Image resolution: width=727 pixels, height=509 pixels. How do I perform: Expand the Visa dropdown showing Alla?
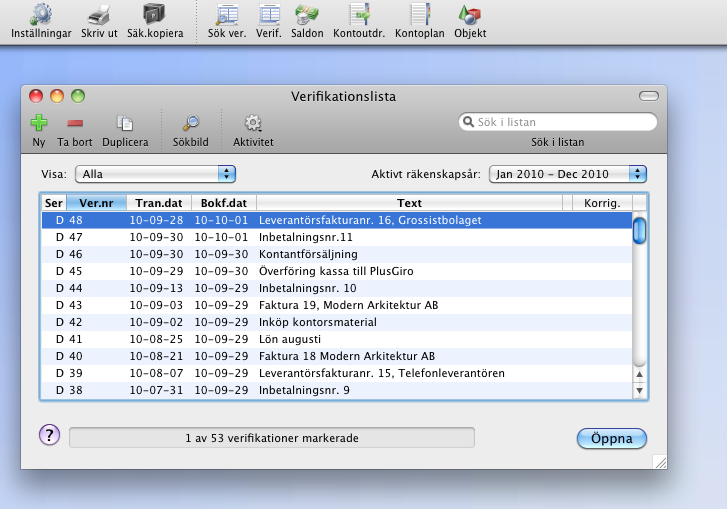155,174
